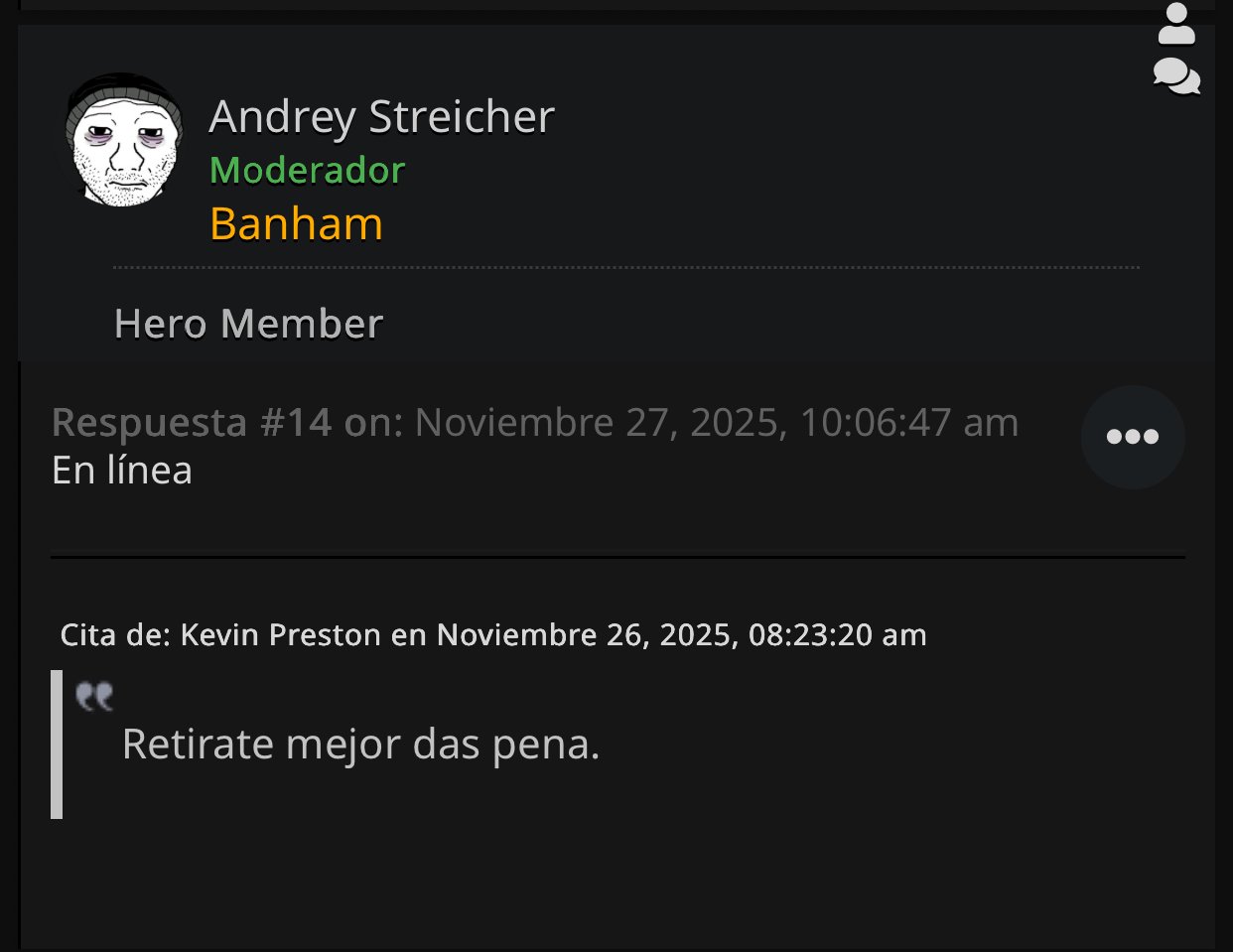This screenshot has width=1233, height=952.
Task: Open Andrey Streicher's profile name link
Action: pyautogui.click(x=381, y=117)
